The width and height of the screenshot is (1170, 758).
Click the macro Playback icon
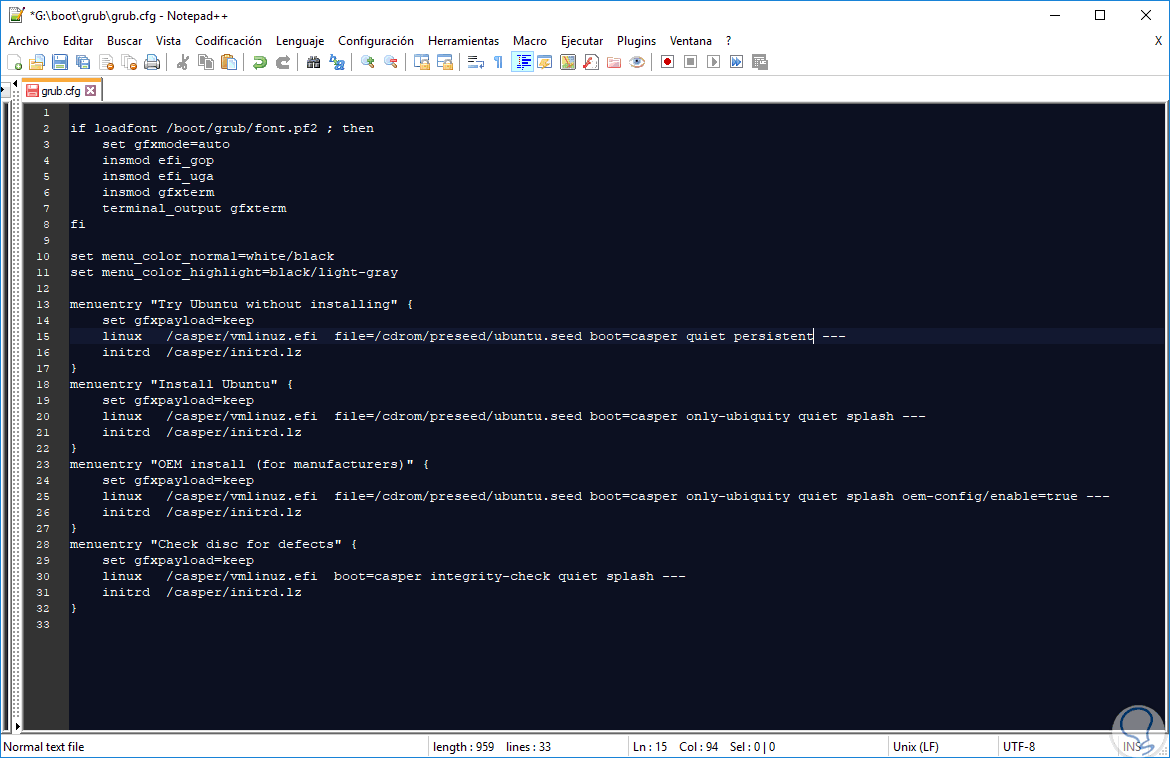click(x=713, y=63)
